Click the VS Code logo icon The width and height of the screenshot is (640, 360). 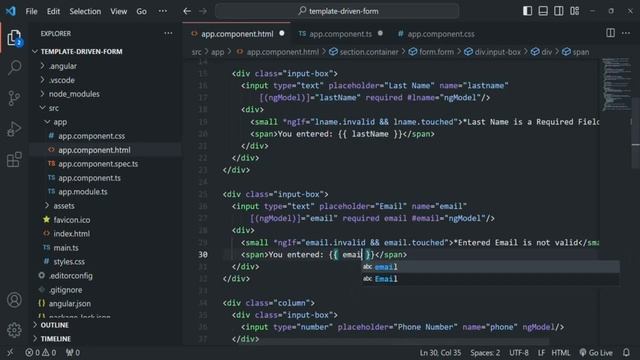[x=11, y=11]
